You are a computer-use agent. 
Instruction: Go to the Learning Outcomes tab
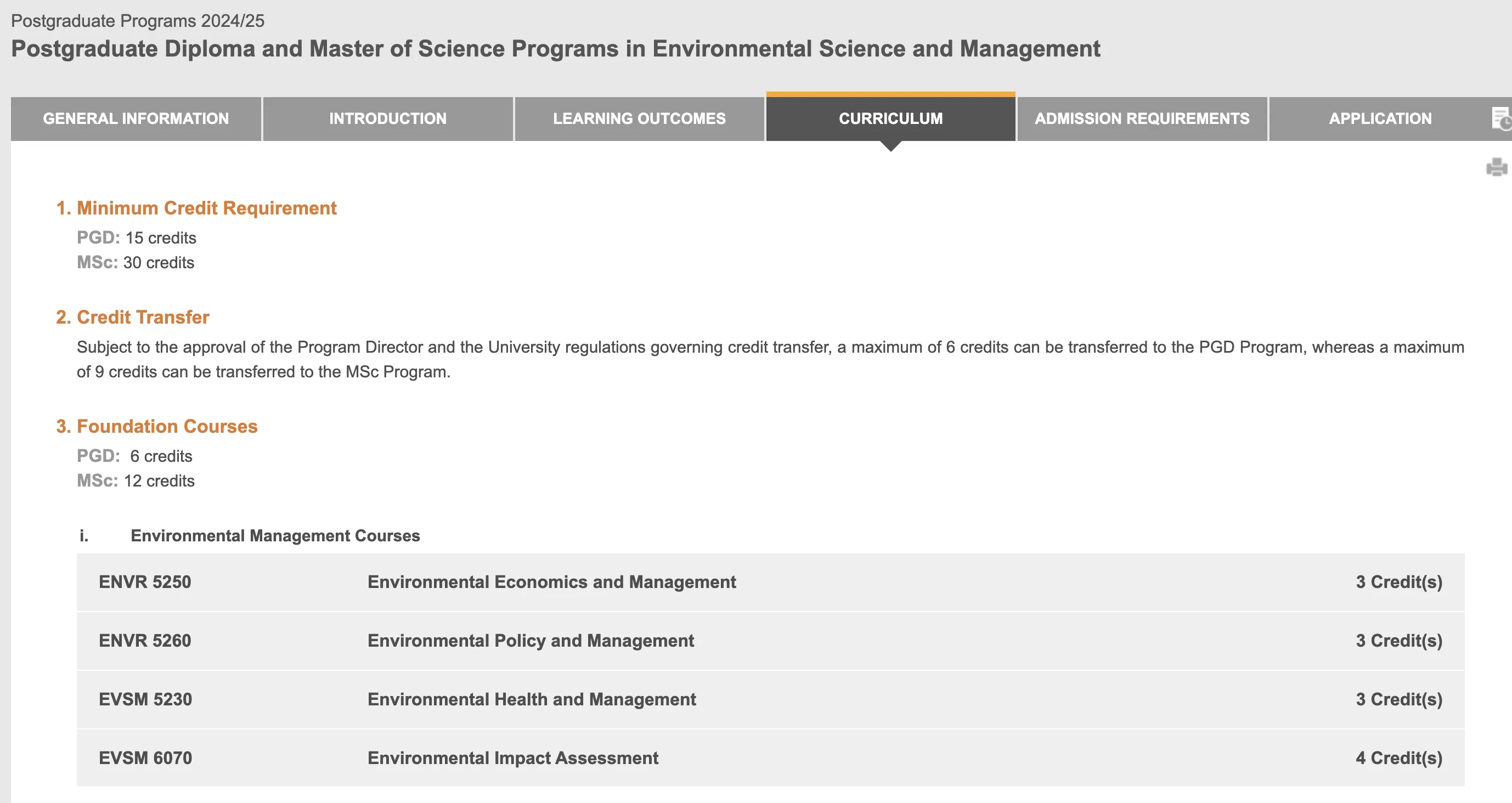tap(639, 118)
